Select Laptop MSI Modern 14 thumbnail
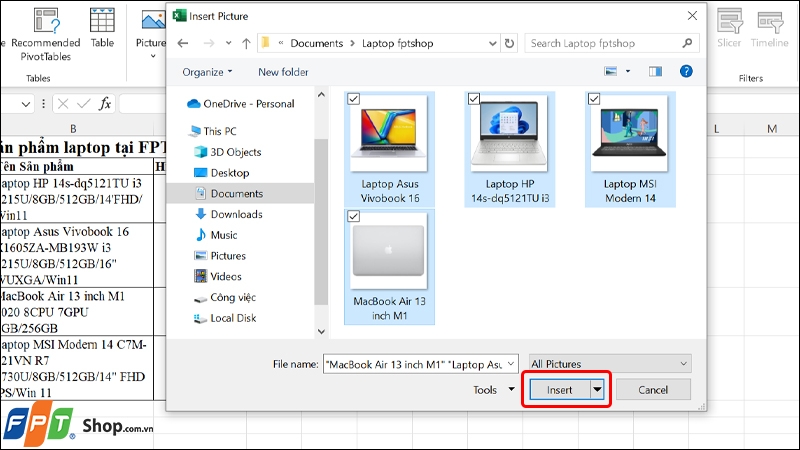The image size is (800, 450). [x=630, y=134]
